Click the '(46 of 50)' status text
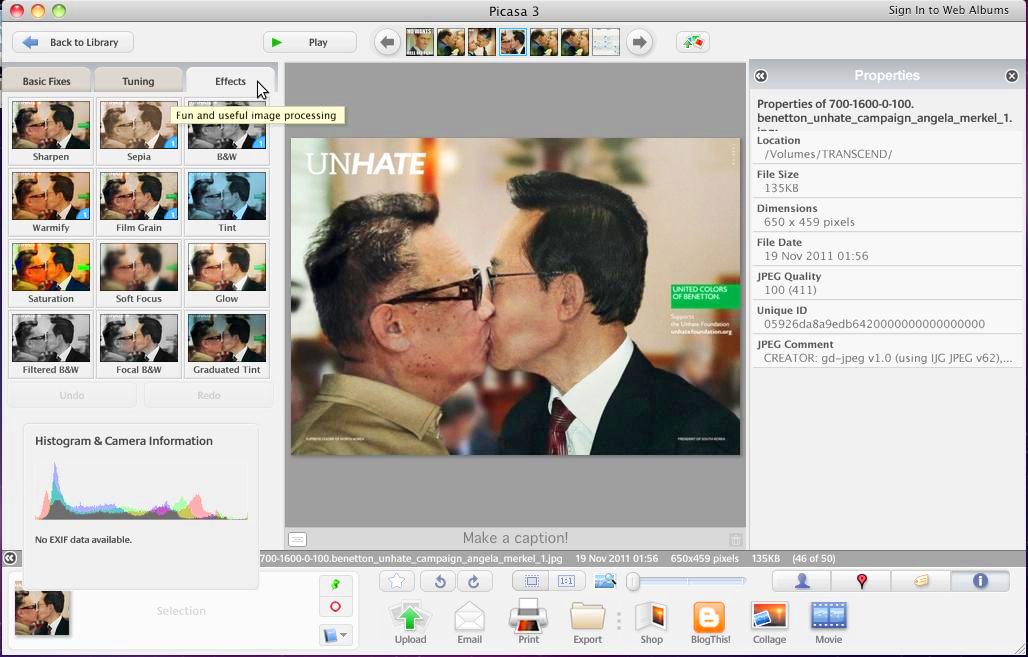The height and width of the screenshot is (657, 1028). click(814, 559)
